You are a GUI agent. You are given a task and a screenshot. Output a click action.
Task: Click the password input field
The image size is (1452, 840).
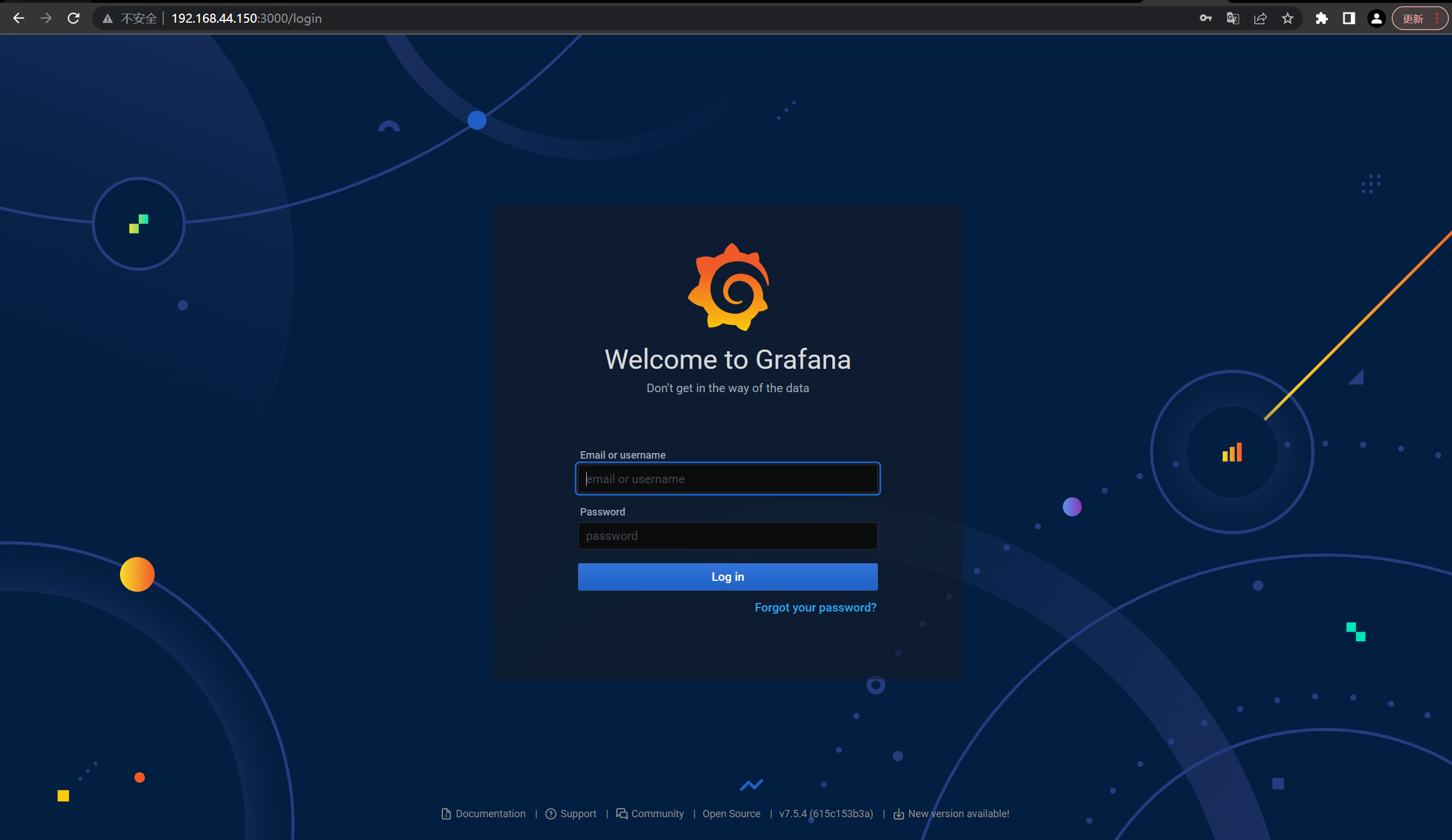(728, 536)
